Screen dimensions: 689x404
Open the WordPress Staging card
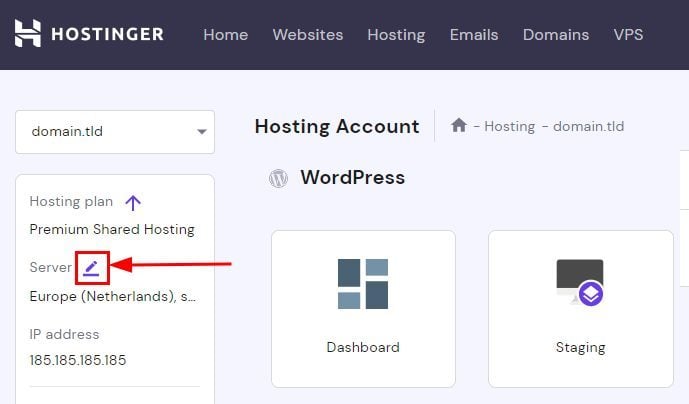(x=580, y=309)
